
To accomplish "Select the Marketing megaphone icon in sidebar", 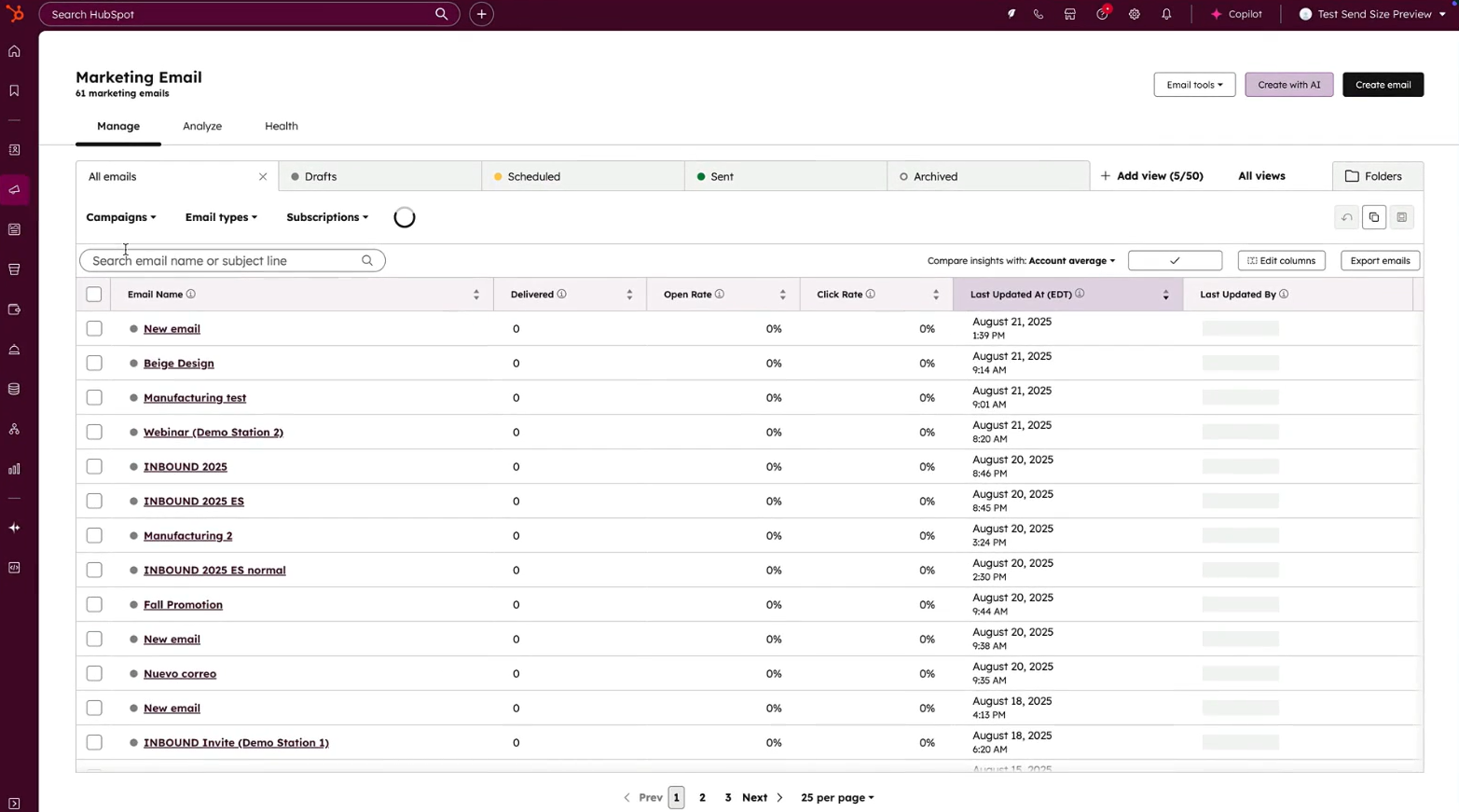I will coord(14,189).
